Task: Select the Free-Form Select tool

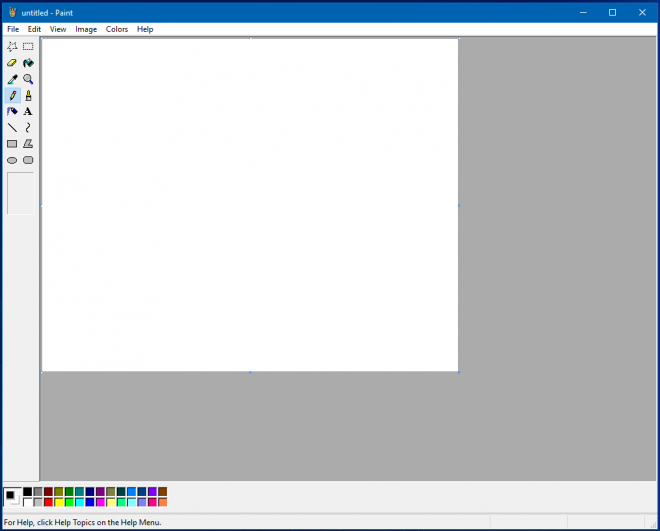Action: click(x=12, y=46)
